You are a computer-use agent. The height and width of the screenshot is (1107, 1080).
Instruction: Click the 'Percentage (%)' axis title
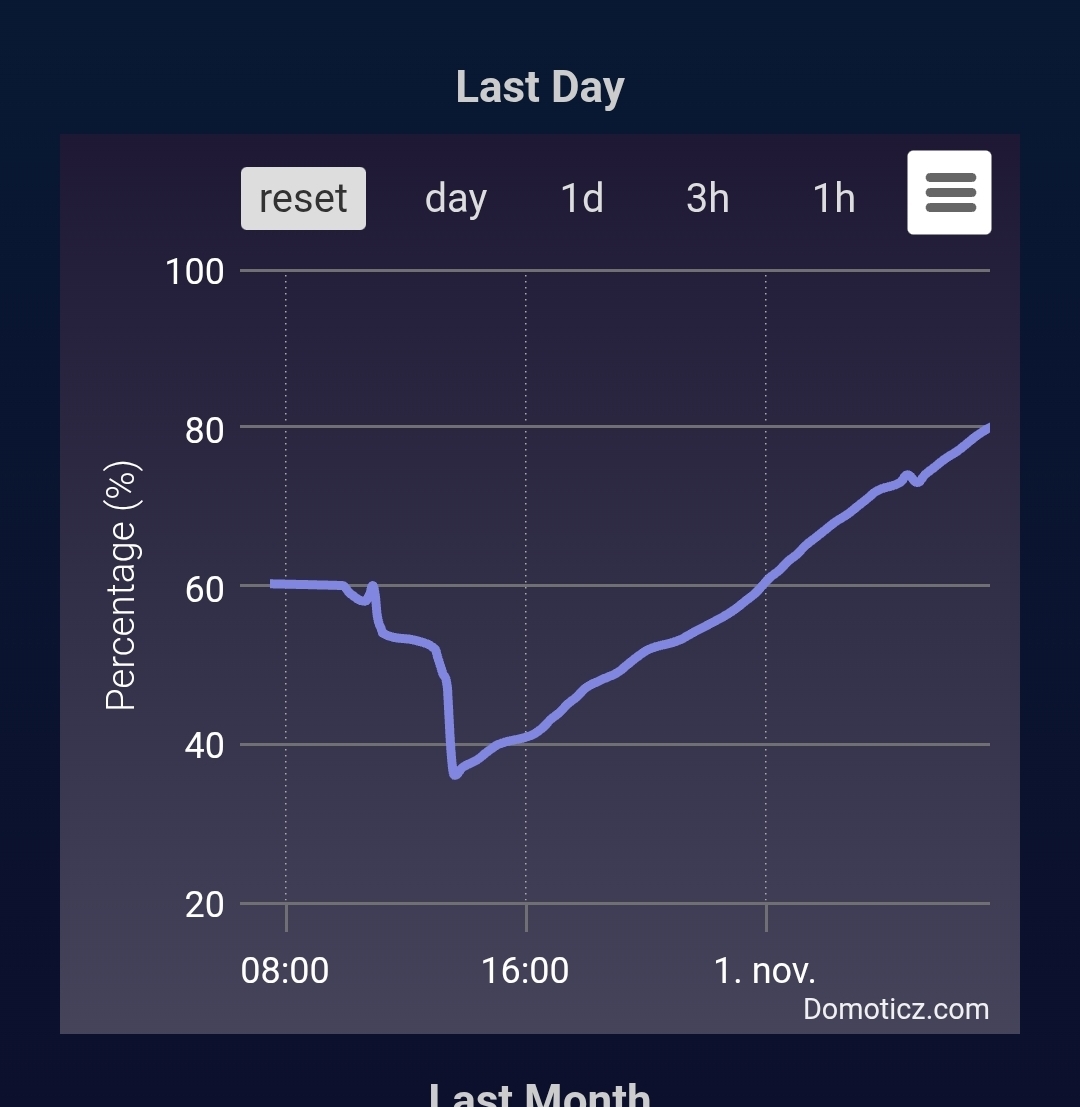(122, 586)
